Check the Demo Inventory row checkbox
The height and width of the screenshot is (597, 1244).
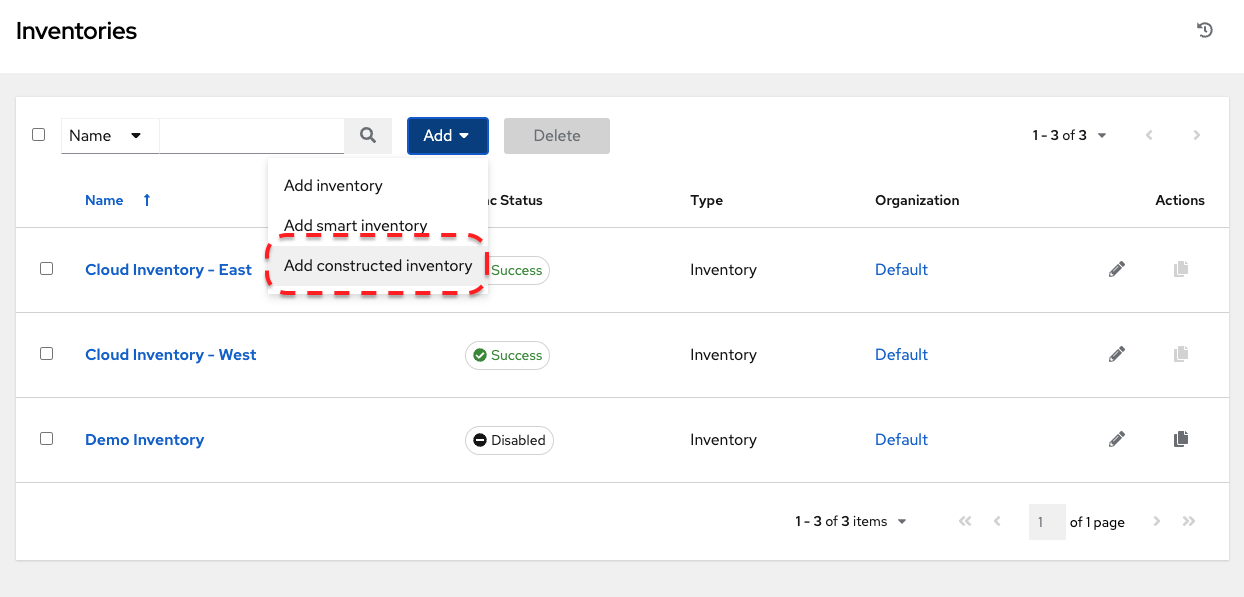(x=47, y=439)
